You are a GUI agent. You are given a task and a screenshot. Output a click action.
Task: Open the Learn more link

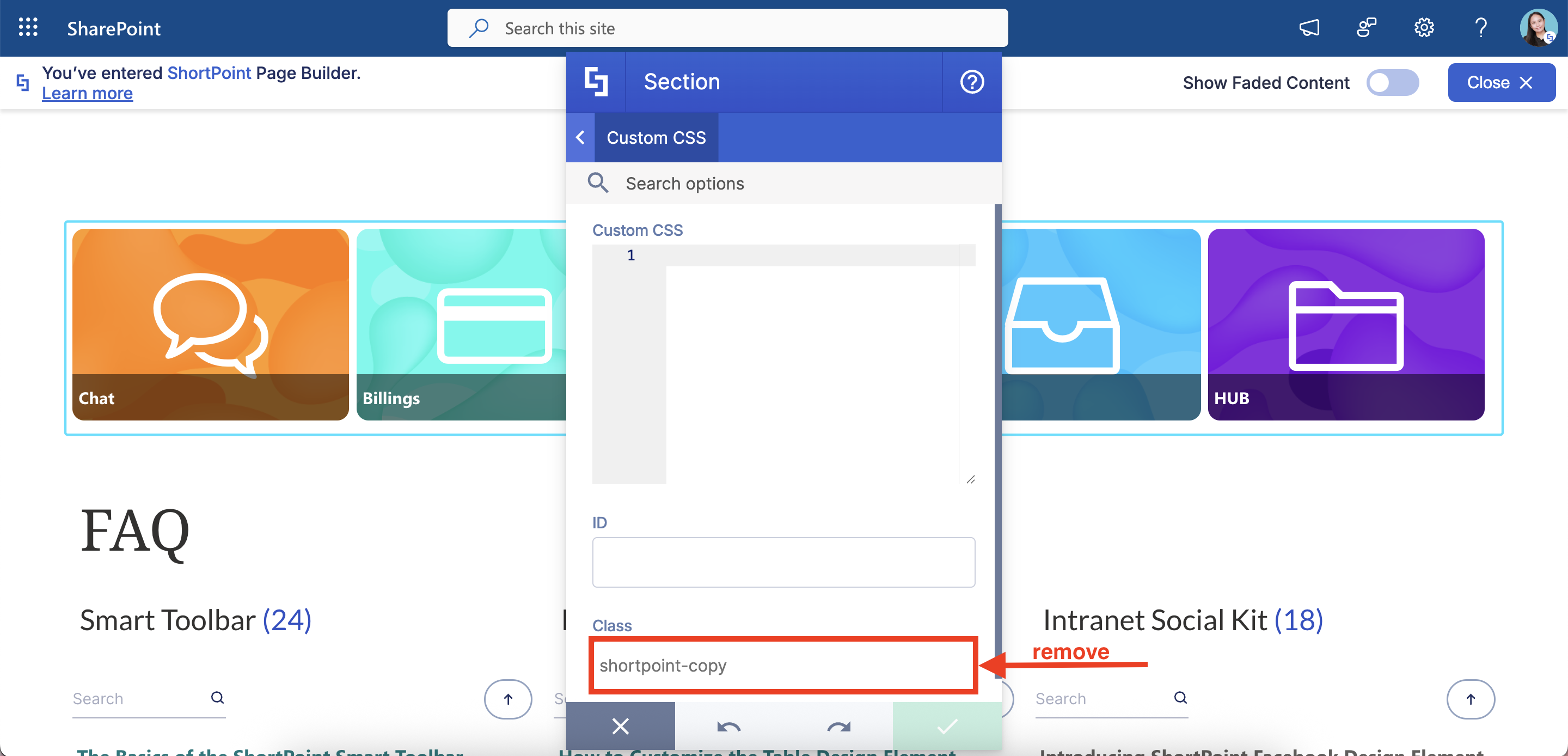pyautogui.click(x=87, y=93)
